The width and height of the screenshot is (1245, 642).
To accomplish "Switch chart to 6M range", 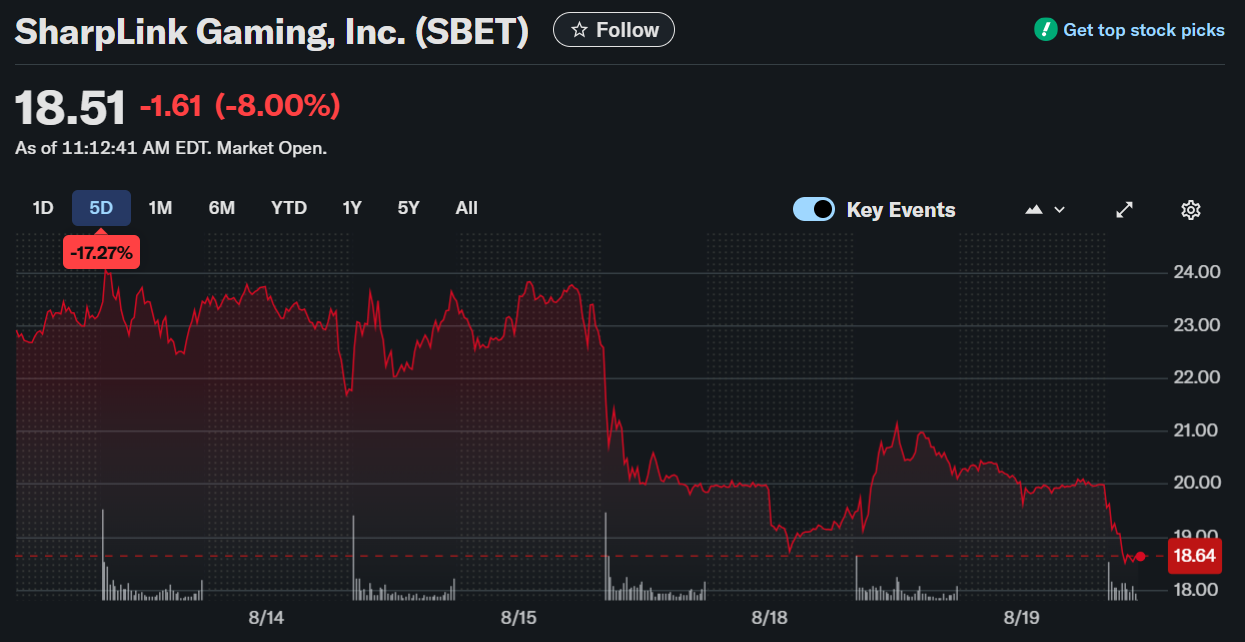I will [221, 208].
